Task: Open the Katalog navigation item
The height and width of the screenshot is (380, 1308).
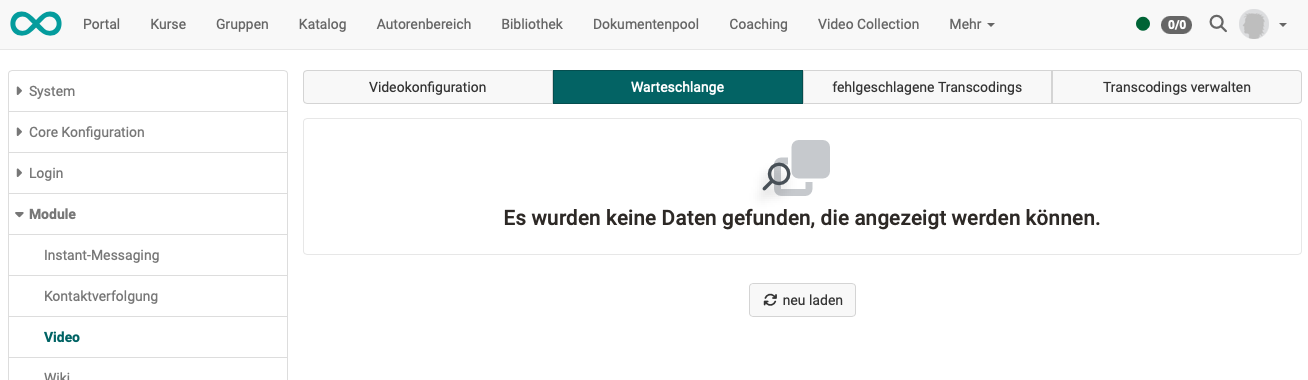Action: click(323, 24)
